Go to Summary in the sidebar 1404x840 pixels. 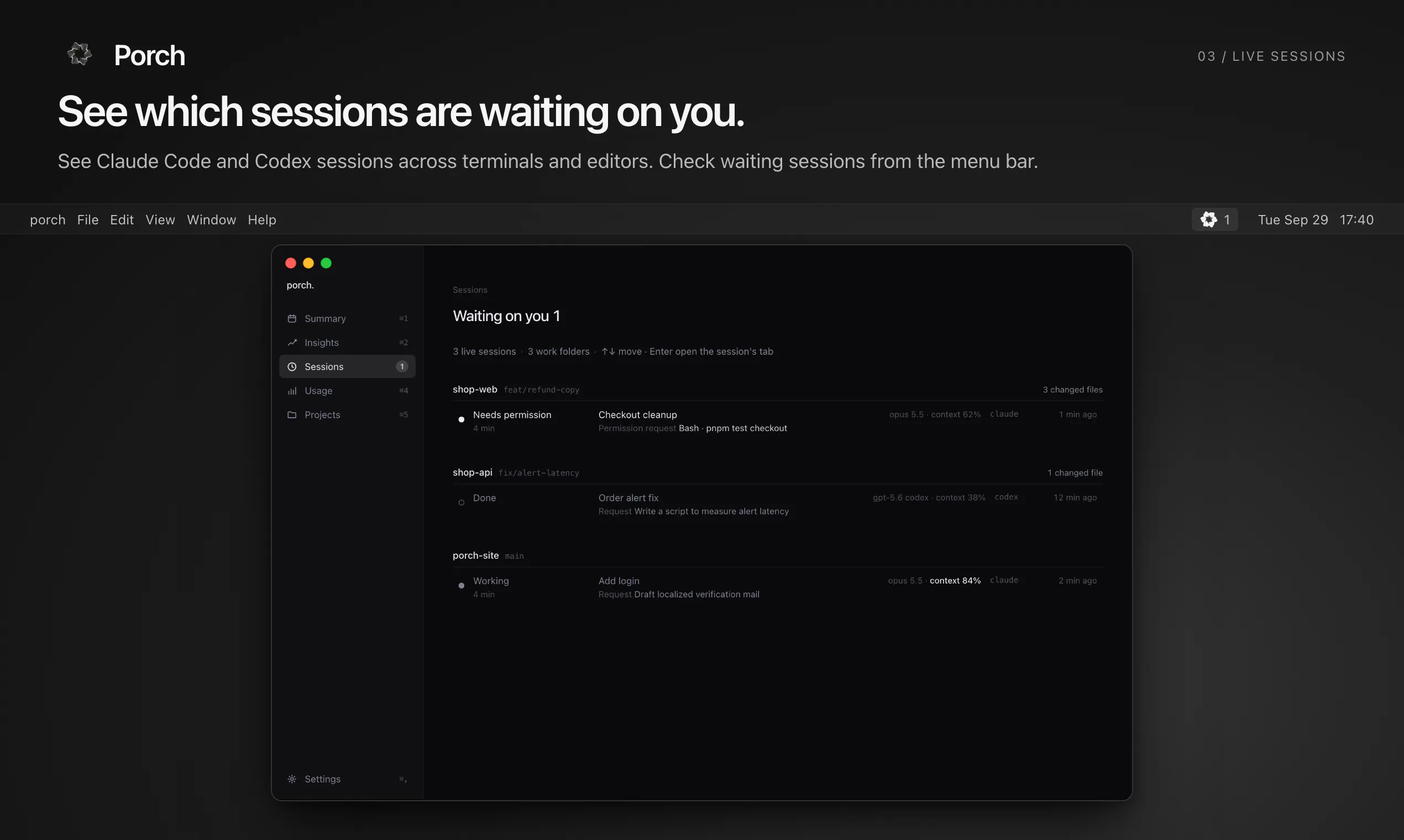347,319
